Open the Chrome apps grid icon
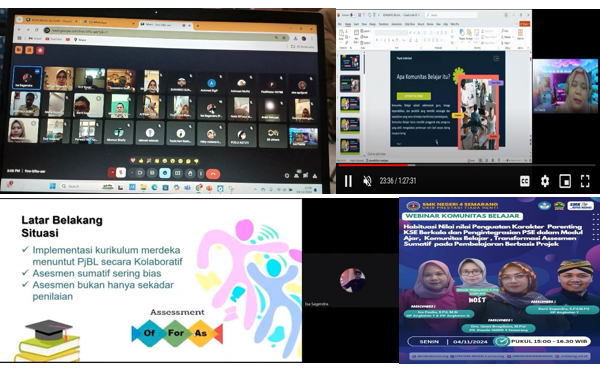 tap(20, 38)
